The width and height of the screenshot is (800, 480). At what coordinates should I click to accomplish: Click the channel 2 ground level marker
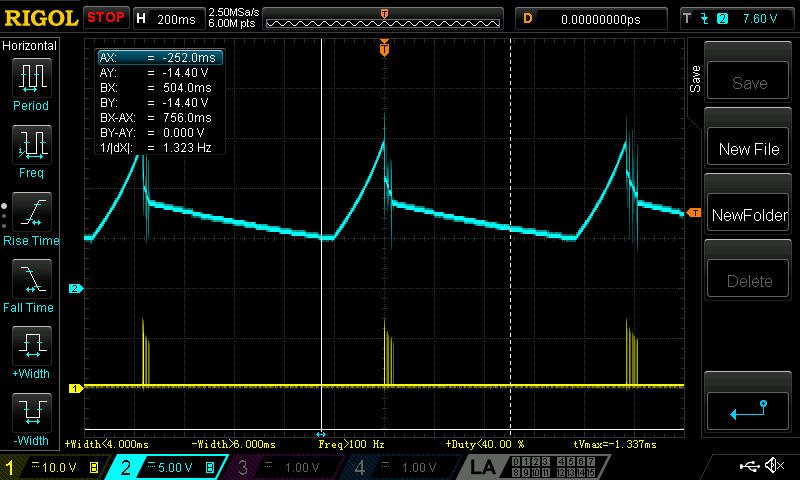pos(76,288)
